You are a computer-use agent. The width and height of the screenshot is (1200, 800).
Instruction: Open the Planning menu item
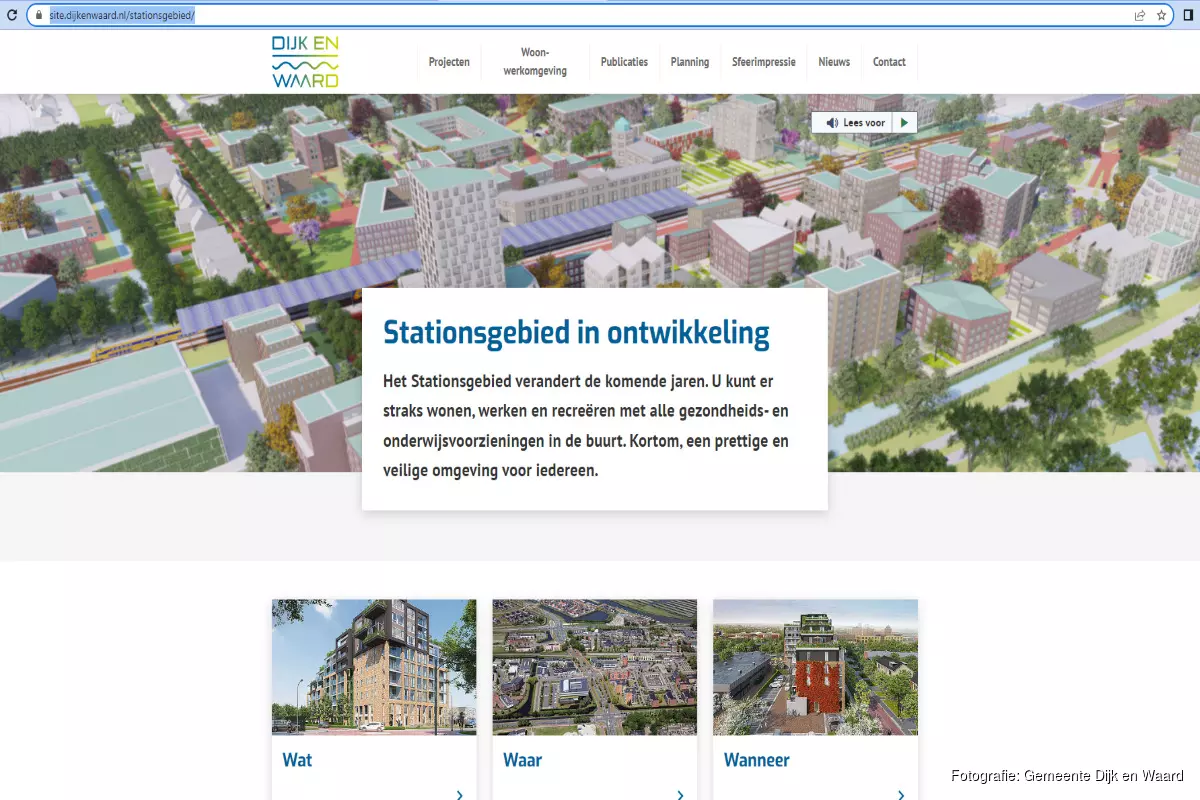pos(690,62)
